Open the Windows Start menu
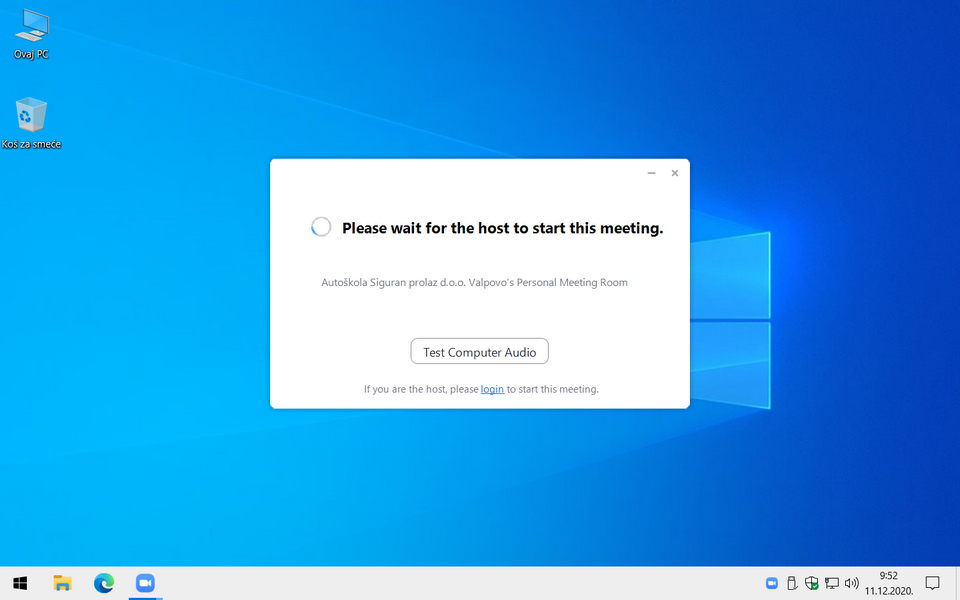This screenshot has height=600, width=960. coord(20,583)
